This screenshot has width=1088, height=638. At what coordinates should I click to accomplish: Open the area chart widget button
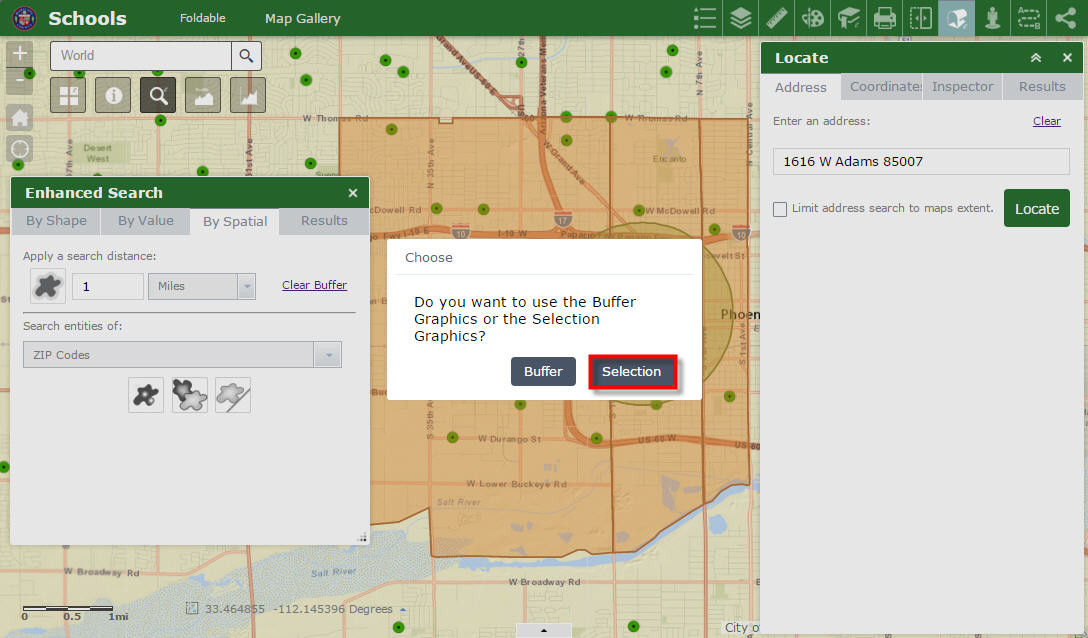coord(248,95)
